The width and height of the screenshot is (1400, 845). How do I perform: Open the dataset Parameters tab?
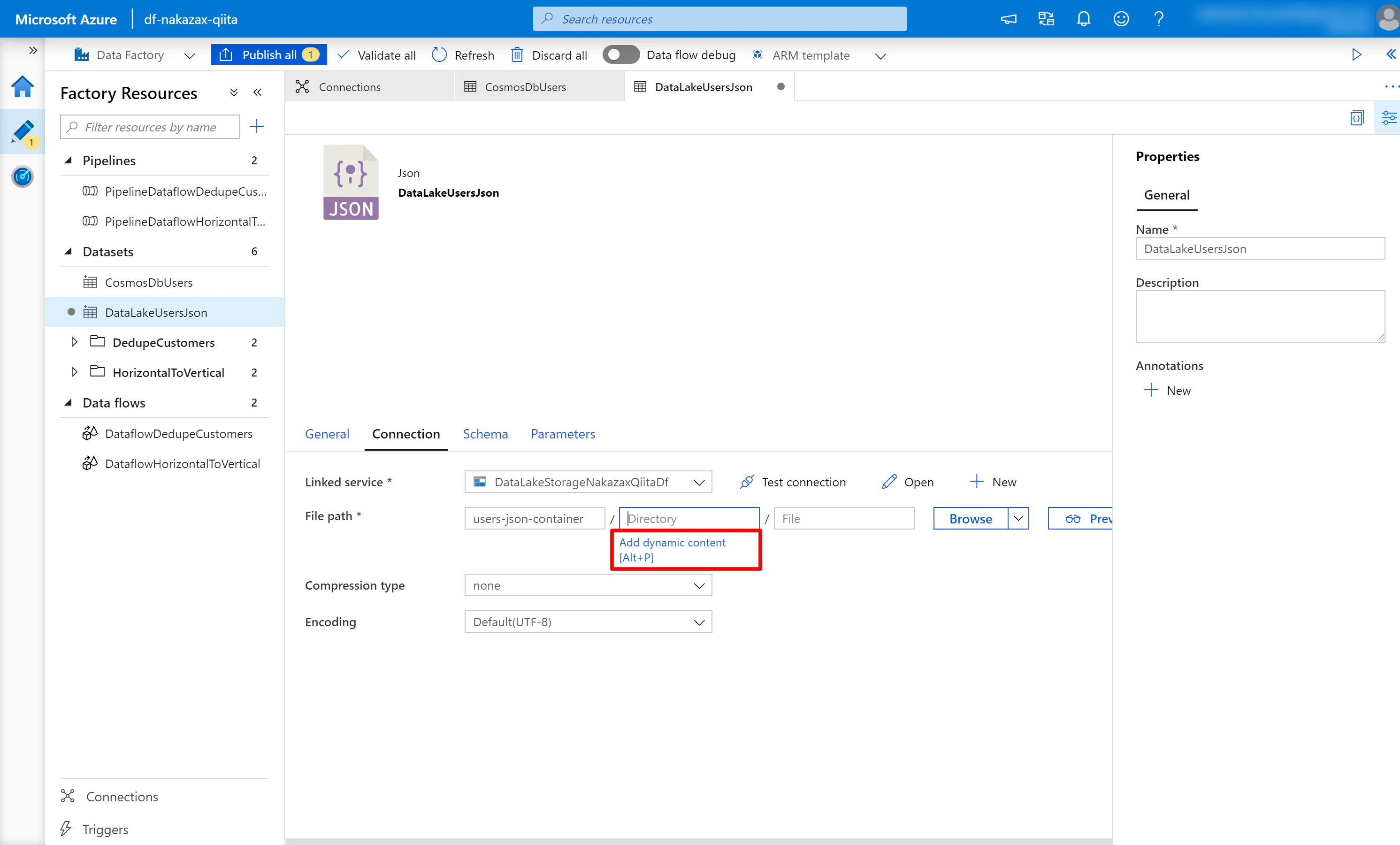[x=563, y=434]
